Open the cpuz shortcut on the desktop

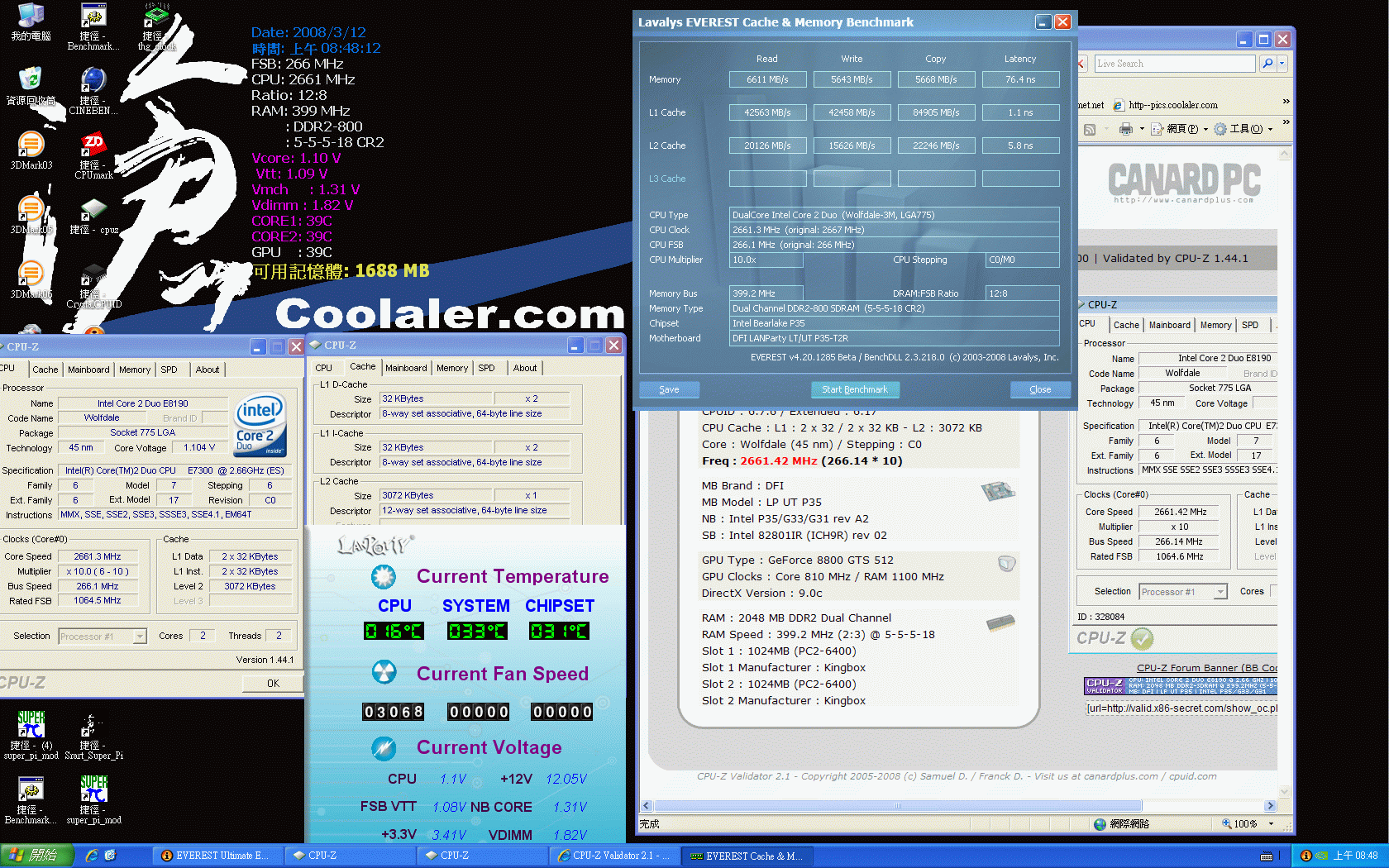93,217
